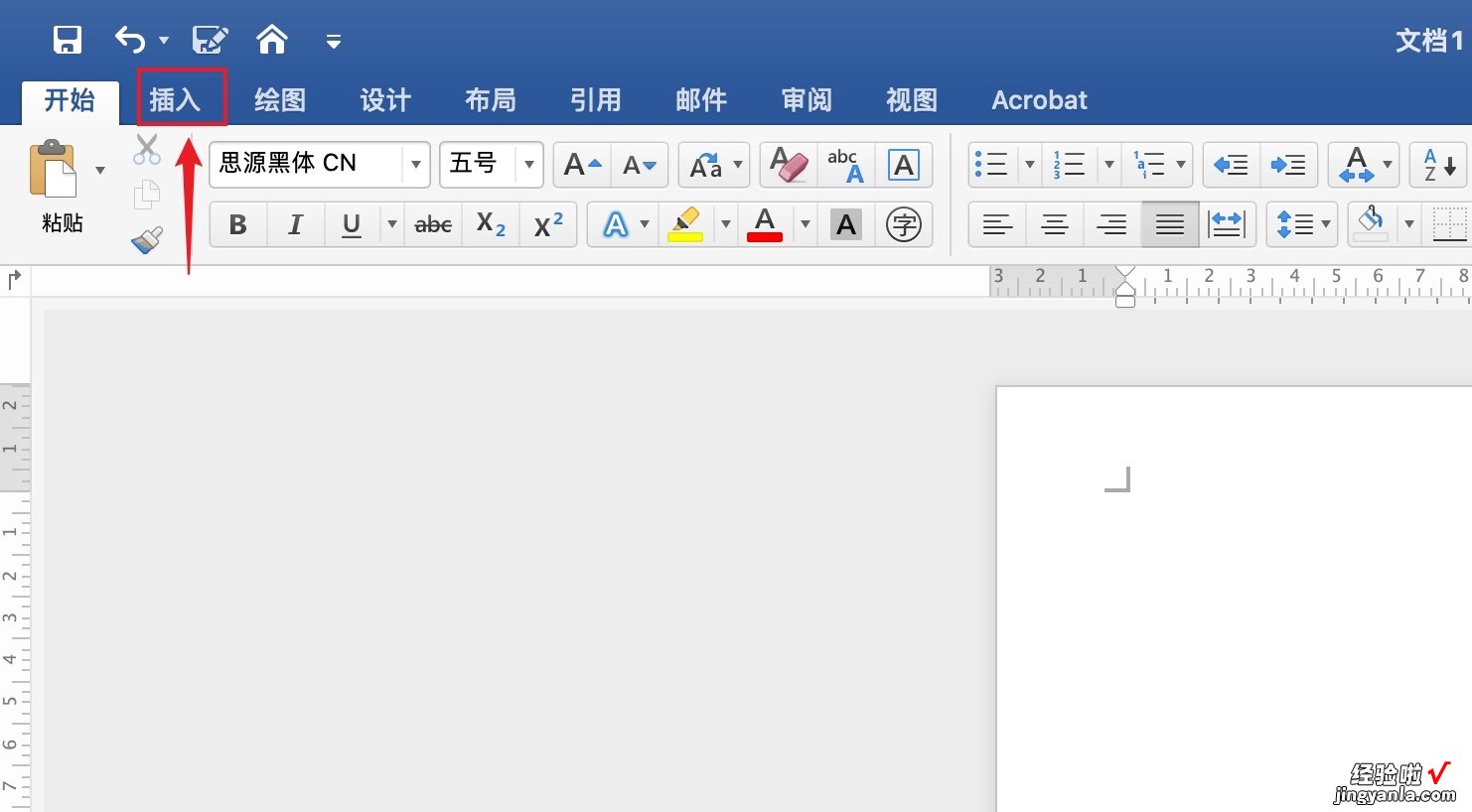Click the Sort A-Z icon

point(1439,165)
